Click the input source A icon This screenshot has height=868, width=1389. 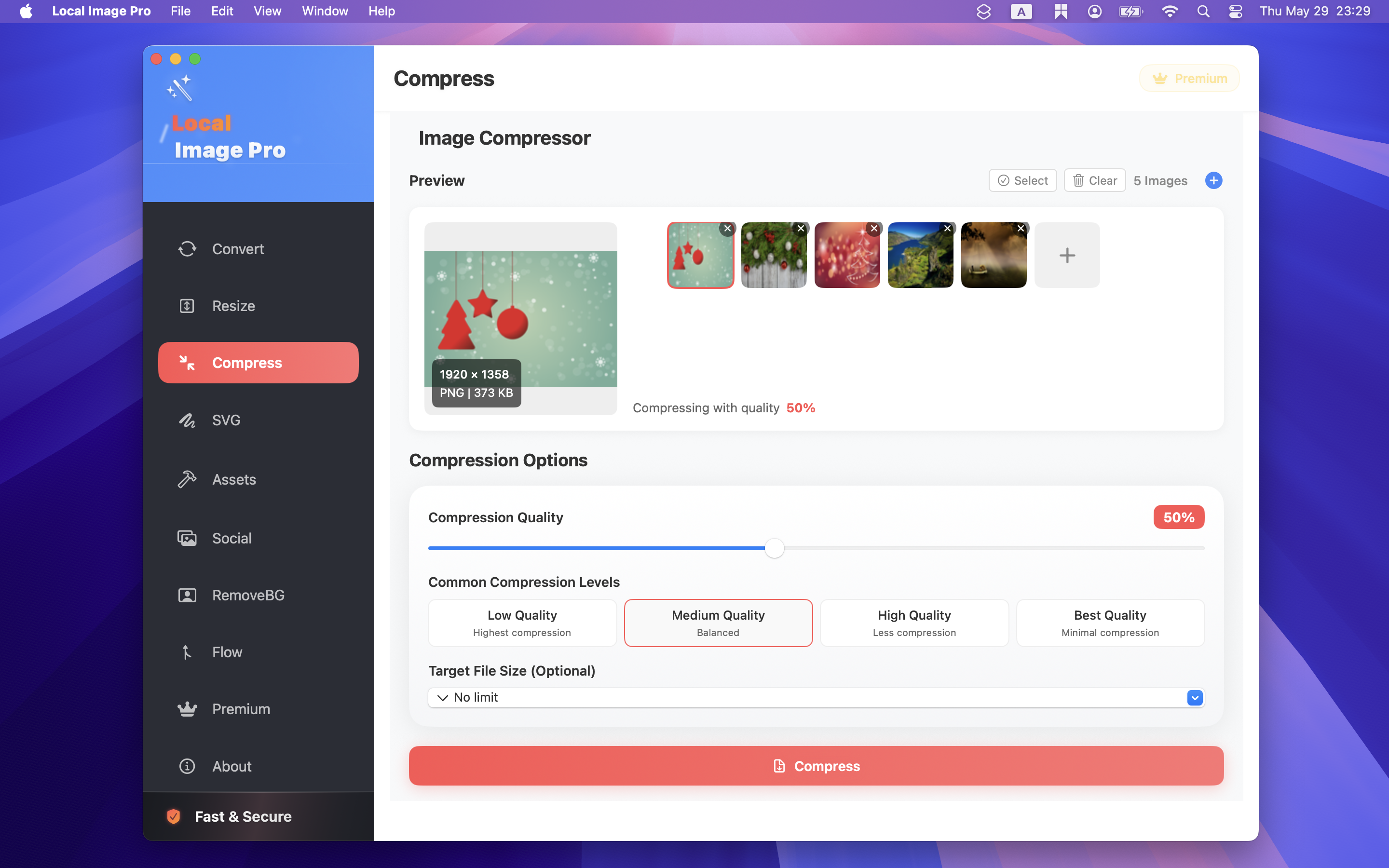click(x=1021, y=12)
